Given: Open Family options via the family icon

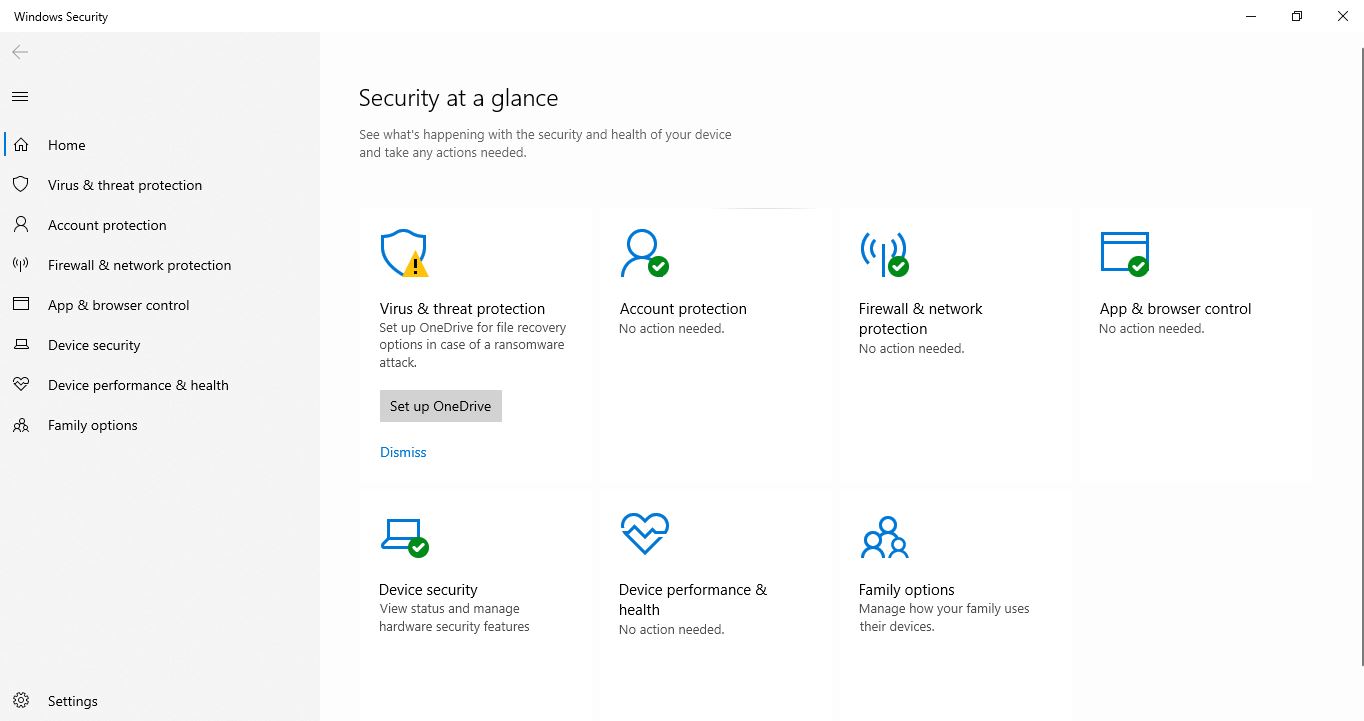Looking at the screenshot, I should (20, 424).
